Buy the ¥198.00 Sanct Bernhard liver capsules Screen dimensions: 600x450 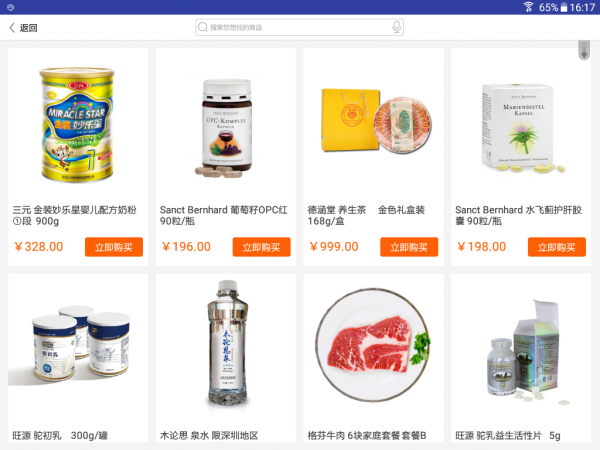557,247
